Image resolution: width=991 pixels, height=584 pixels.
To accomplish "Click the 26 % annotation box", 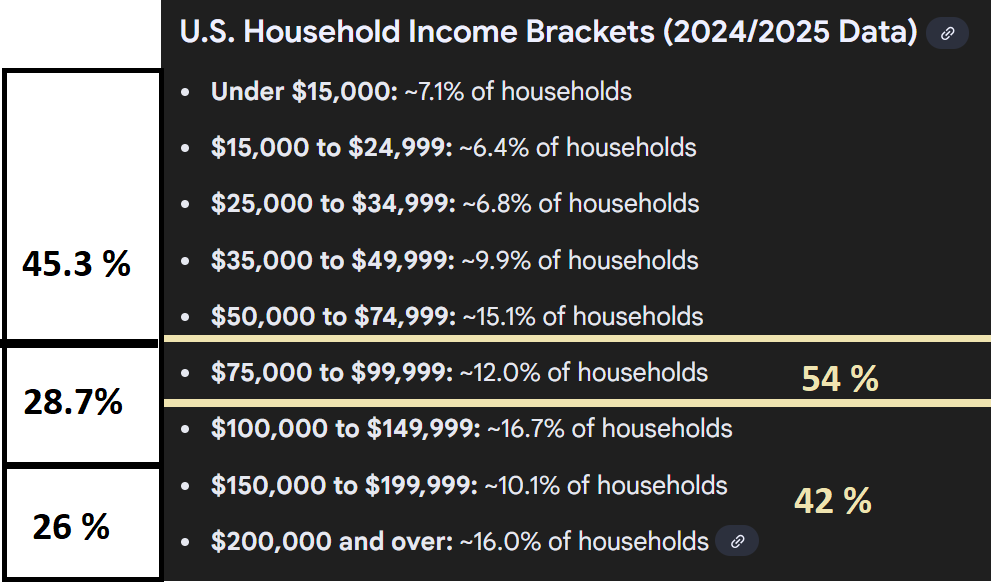I will [x=78, y=522].
